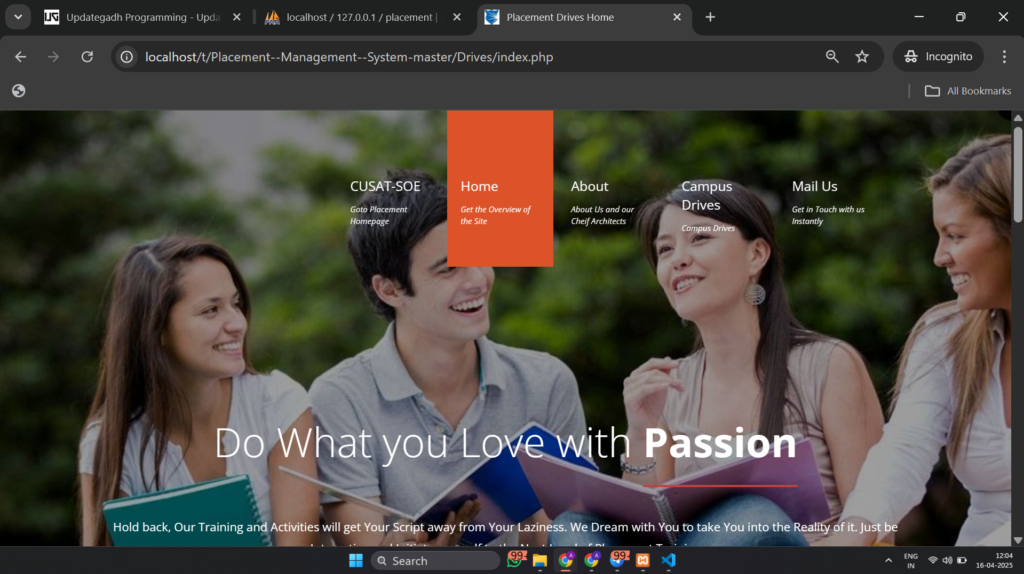Launch Visual Studio Code from the taskbar
The height and width of the screenshot is (574, 1024).
668,561
